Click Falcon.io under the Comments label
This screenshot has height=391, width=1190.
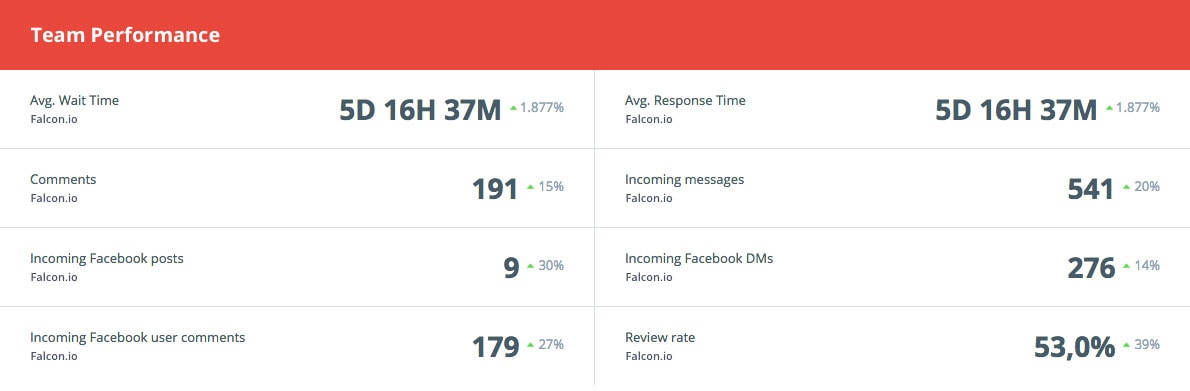click(54, 198)
